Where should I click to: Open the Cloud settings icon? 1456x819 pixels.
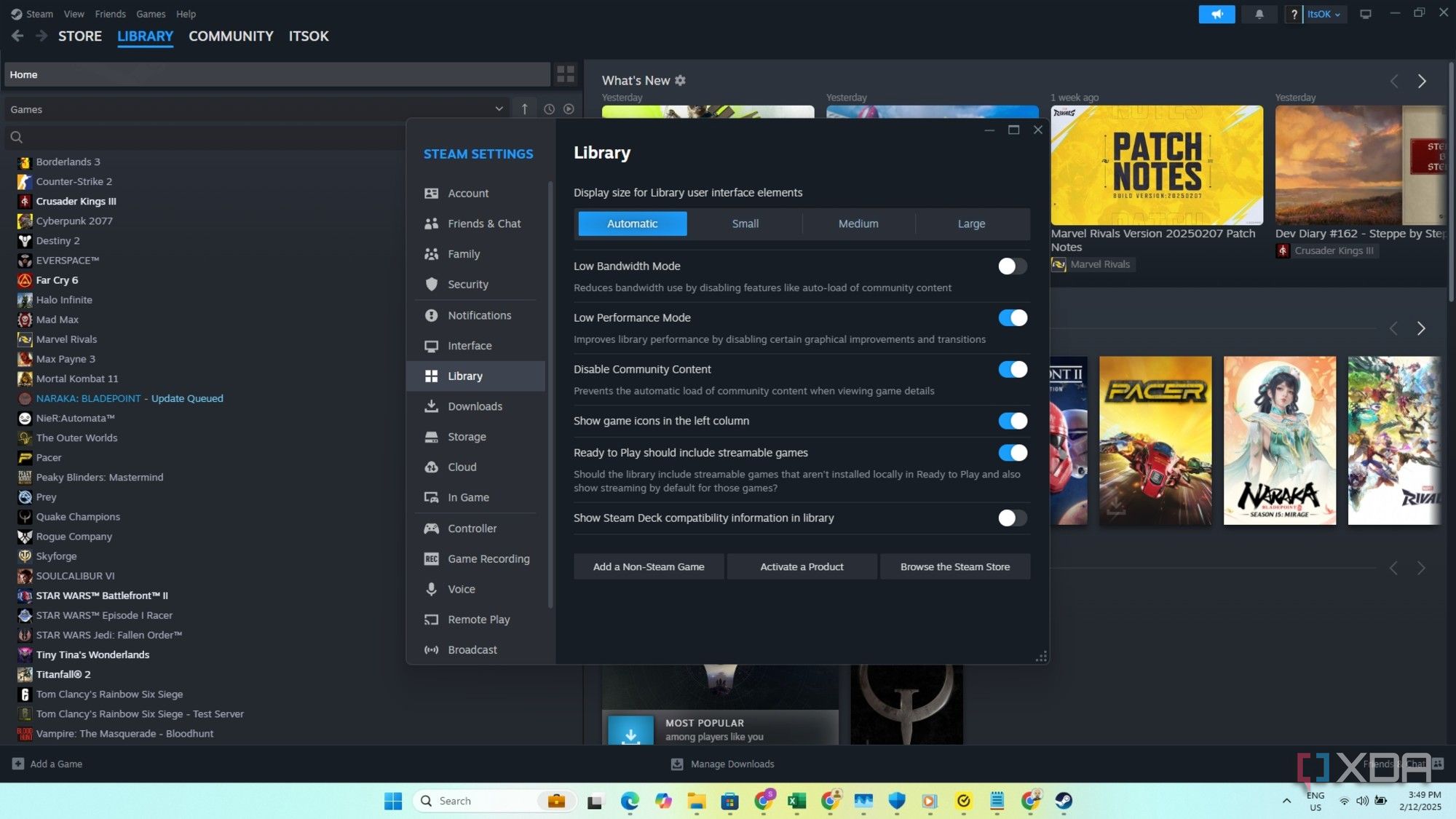click(431, 467)
